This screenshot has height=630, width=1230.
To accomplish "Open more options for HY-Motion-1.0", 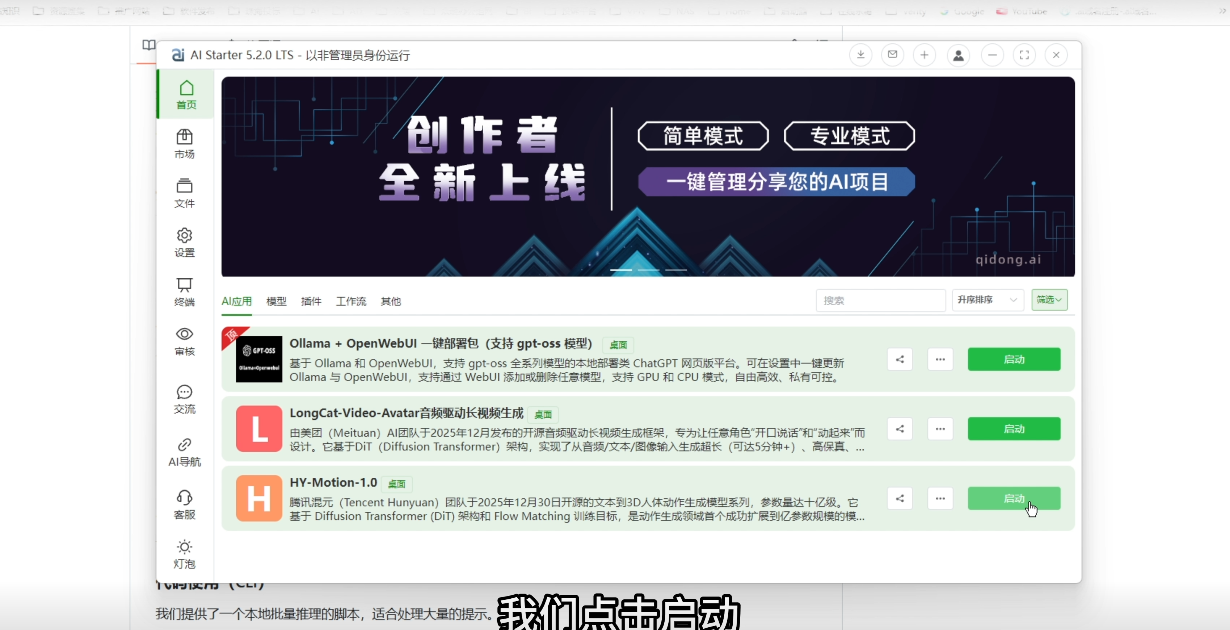I will [940, 498].
